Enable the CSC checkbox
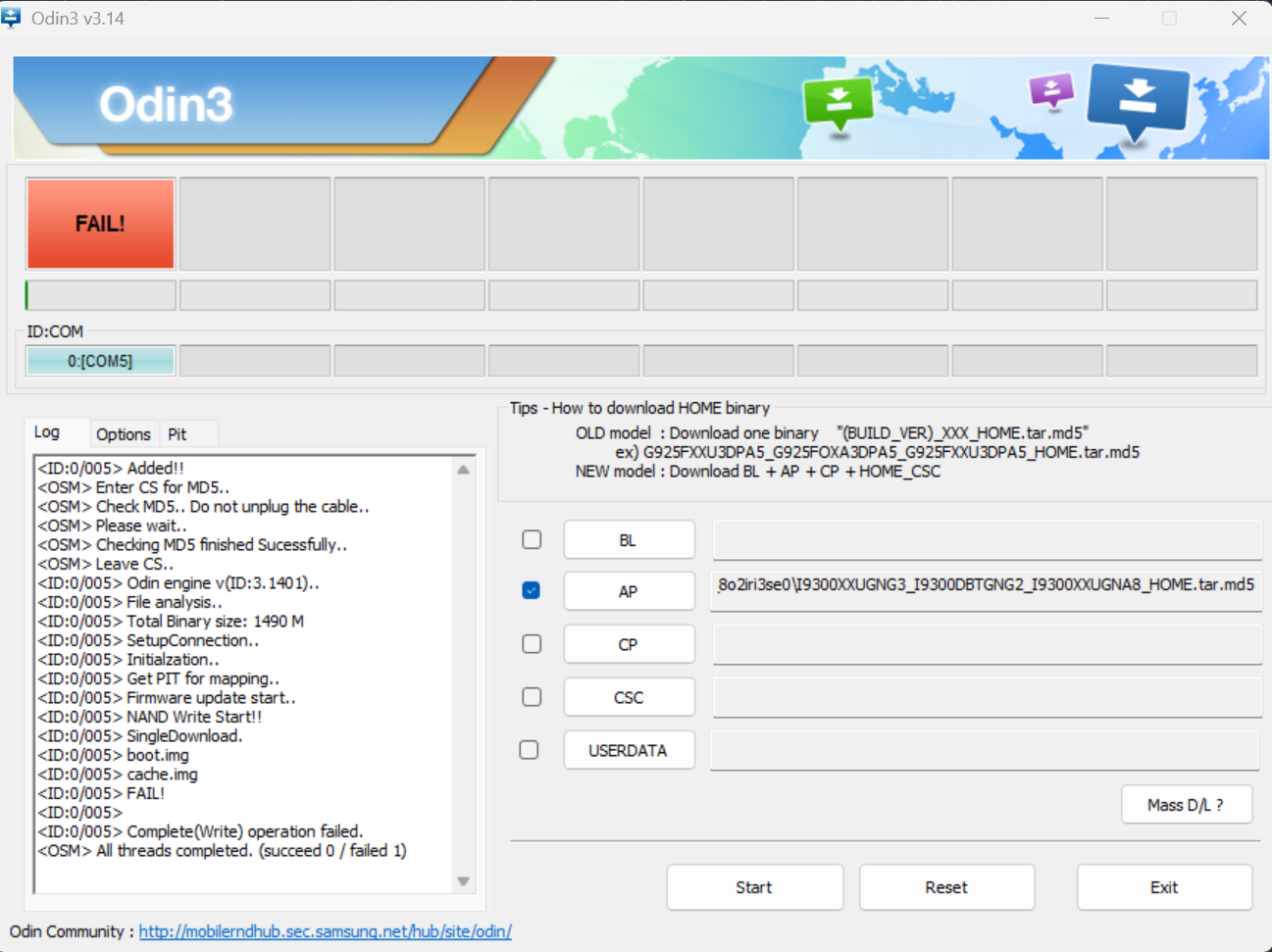The image size is (1272, 952). [x=532, y=697]
